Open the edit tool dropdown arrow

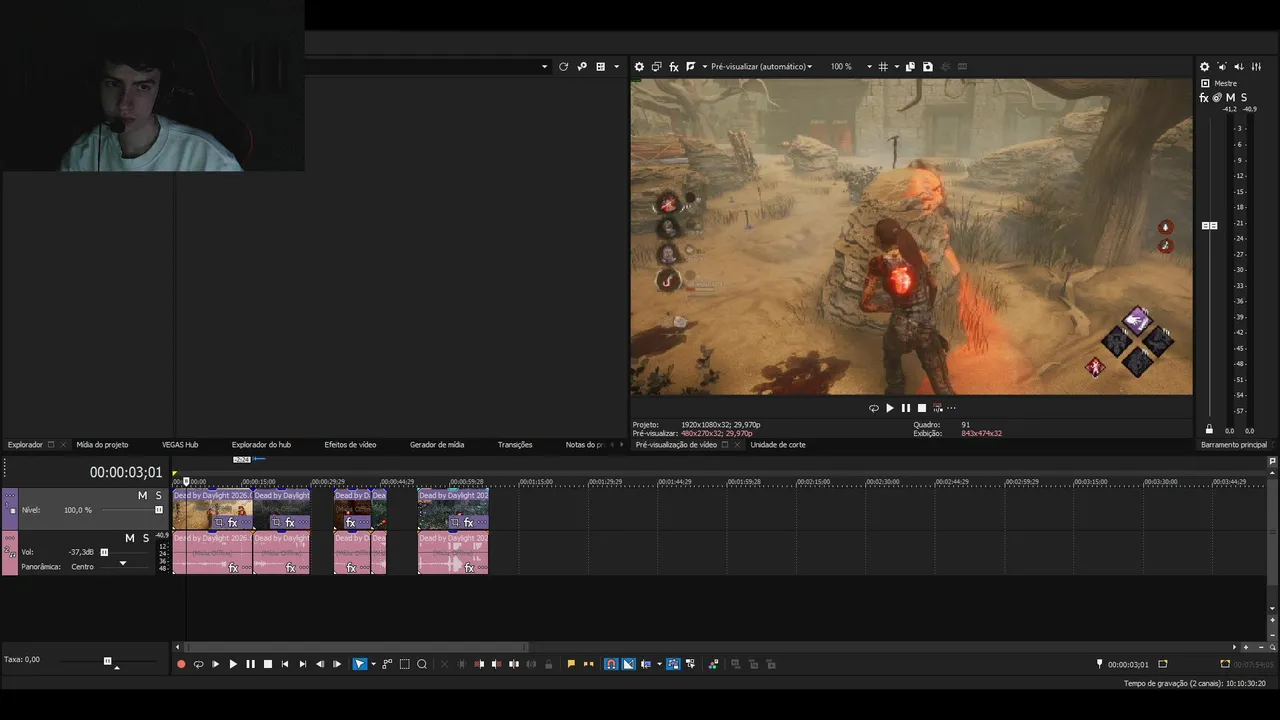373,664
